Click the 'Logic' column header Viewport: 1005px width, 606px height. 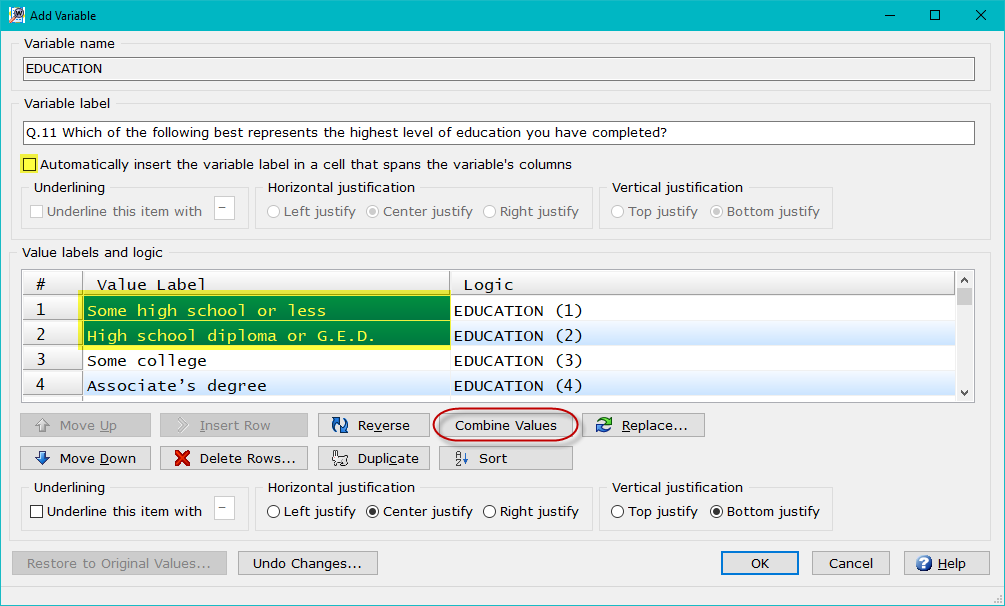pos(702,284)
